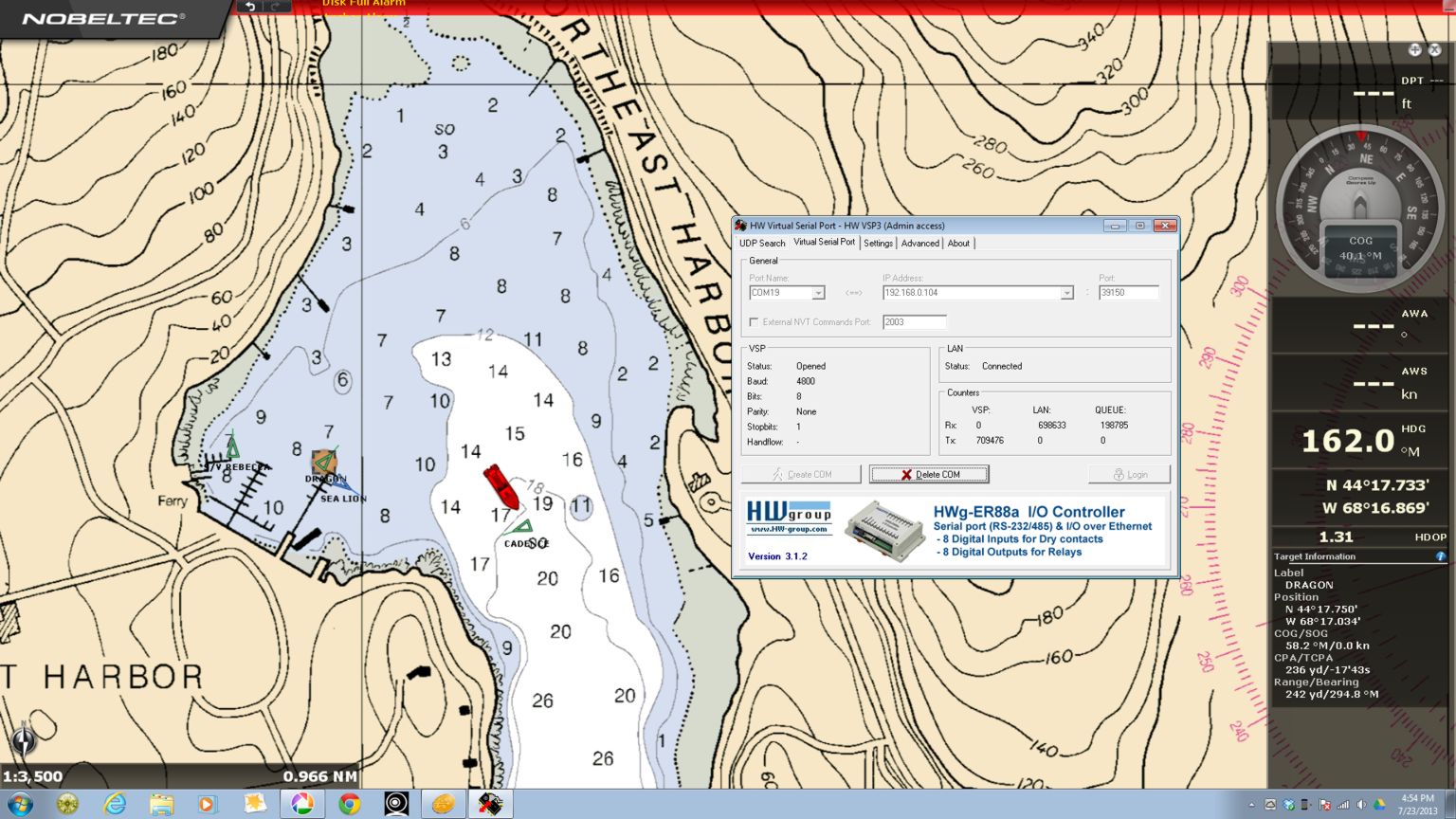Click the undo arrow in top bar
The height and width of the screenshot is (819, 1456).
point(250,7)
